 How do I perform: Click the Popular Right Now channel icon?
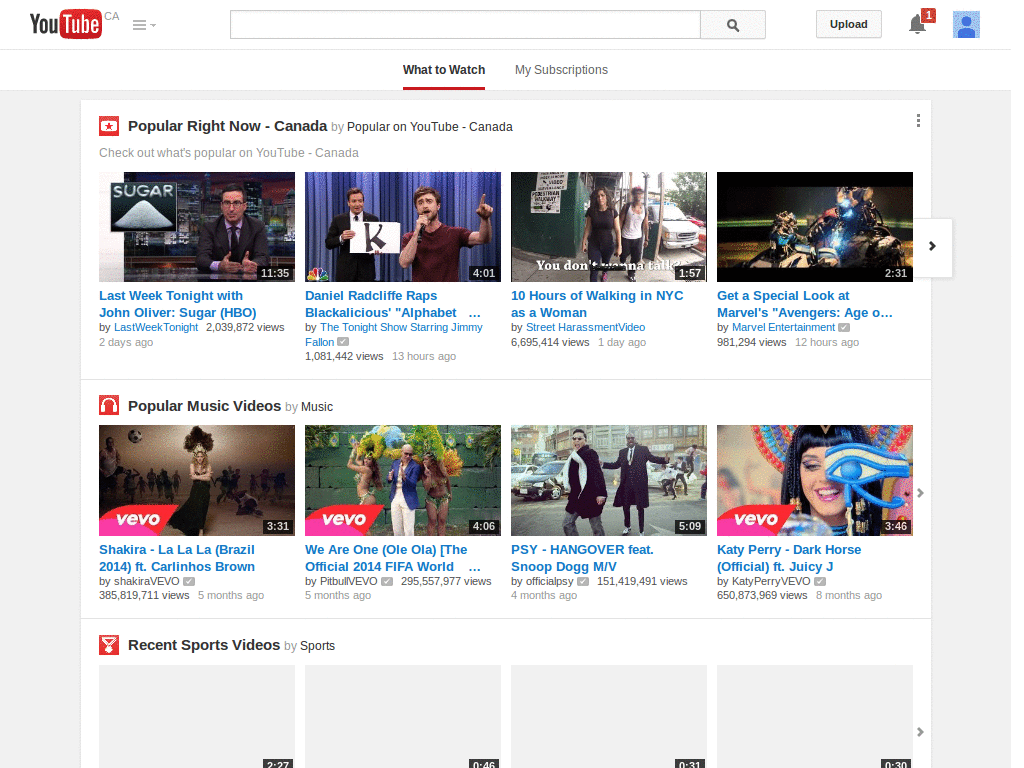109,126
